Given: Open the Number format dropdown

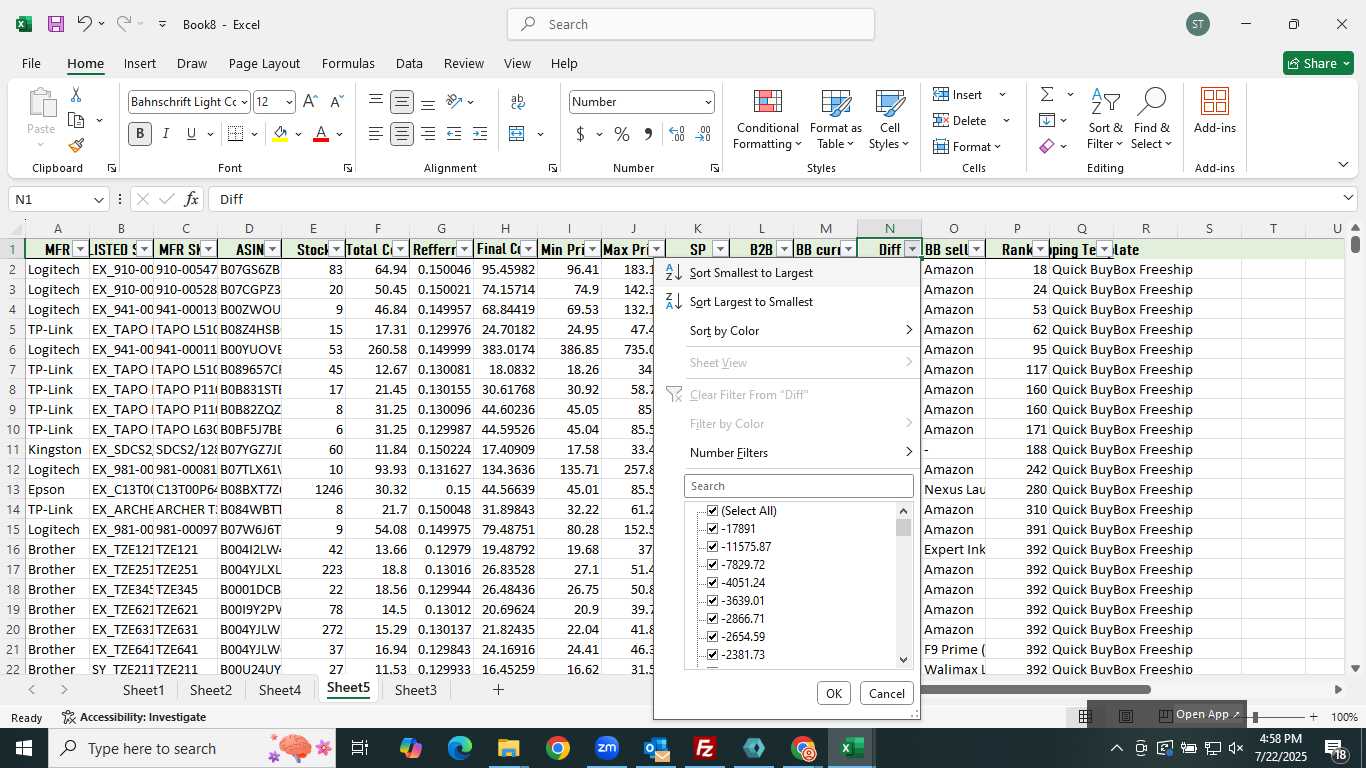Looking at the screenshot, I should click(708, 102).
